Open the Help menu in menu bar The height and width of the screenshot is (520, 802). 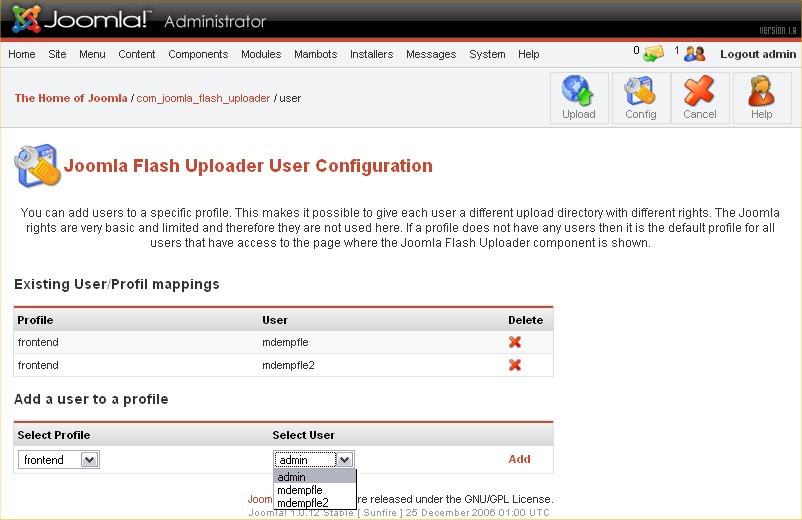click(x=528, y=54)
